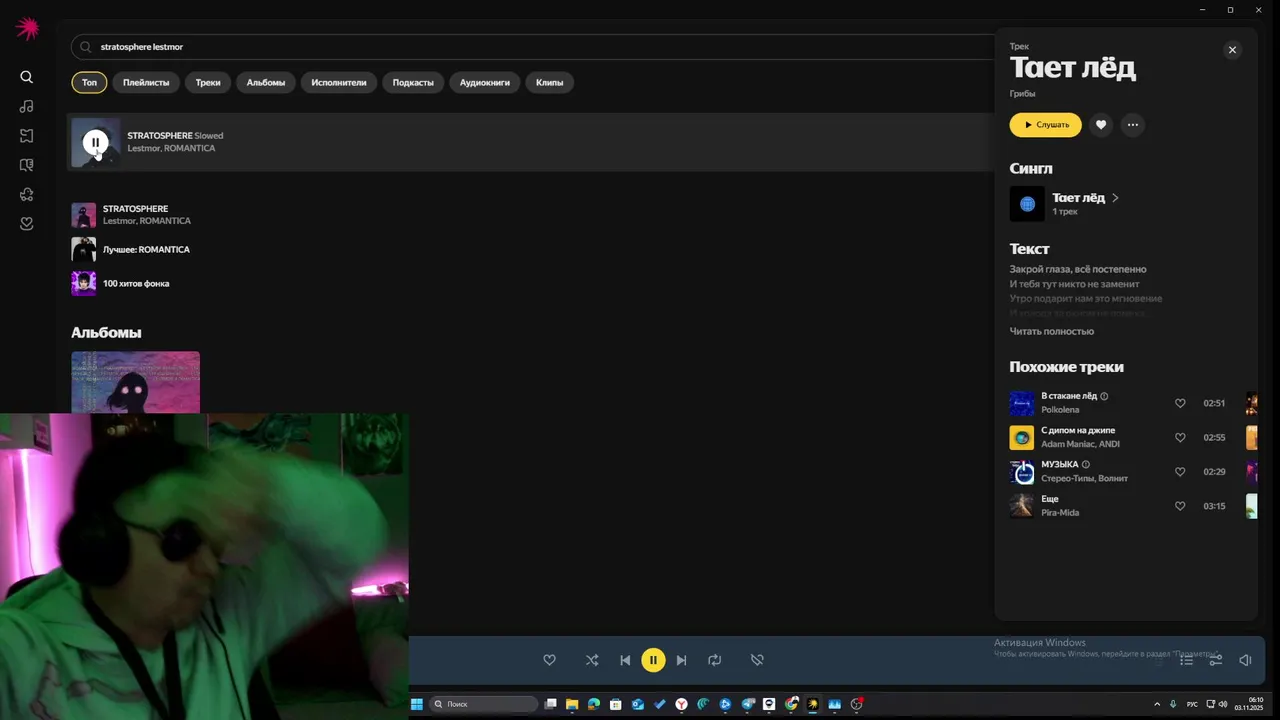The width and height of the screenshot is (1280, 720).
Task: Open File Explorer from taskbar
Action: pos(572,704)
